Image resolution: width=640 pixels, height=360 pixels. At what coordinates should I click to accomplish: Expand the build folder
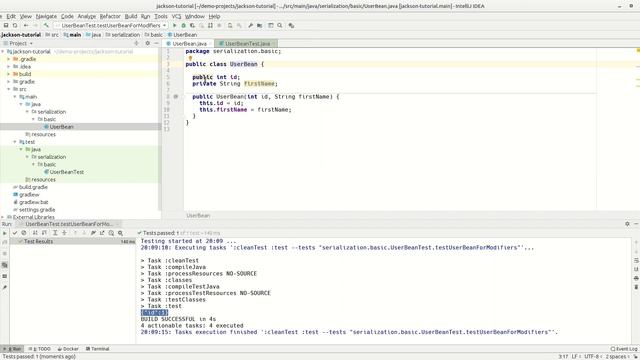(9, 74)
